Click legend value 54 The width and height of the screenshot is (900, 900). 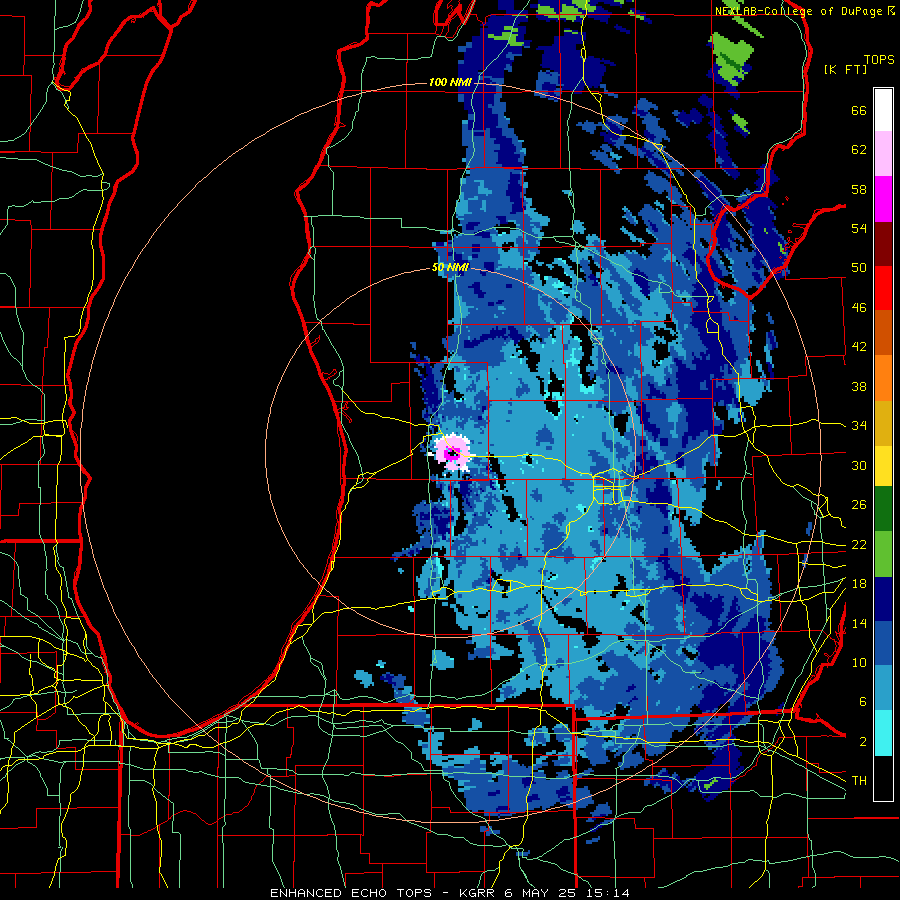[x=859, y=228]
